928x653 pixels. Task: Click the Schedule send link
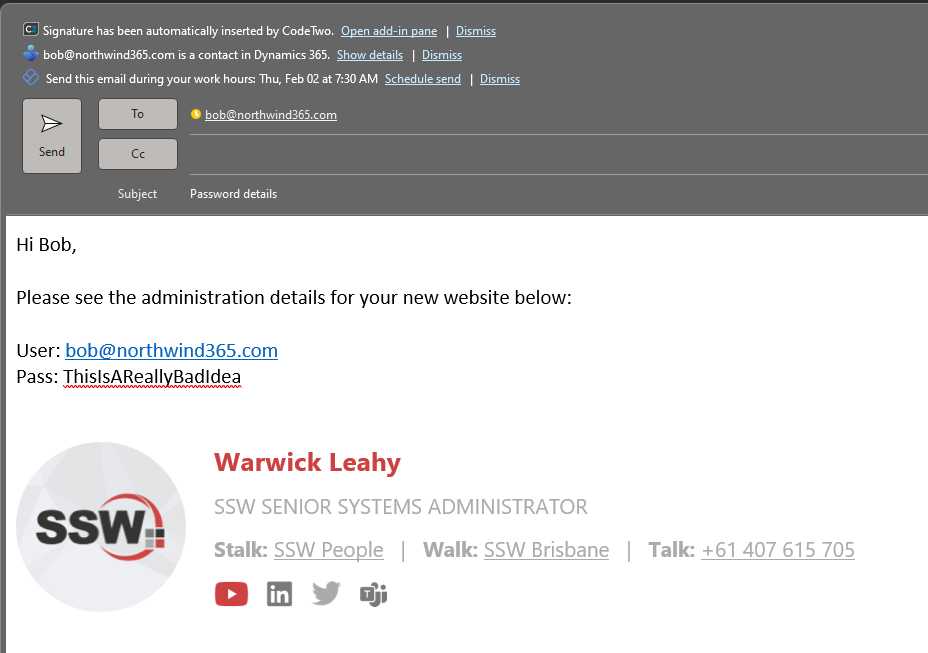tap(423, 79)
